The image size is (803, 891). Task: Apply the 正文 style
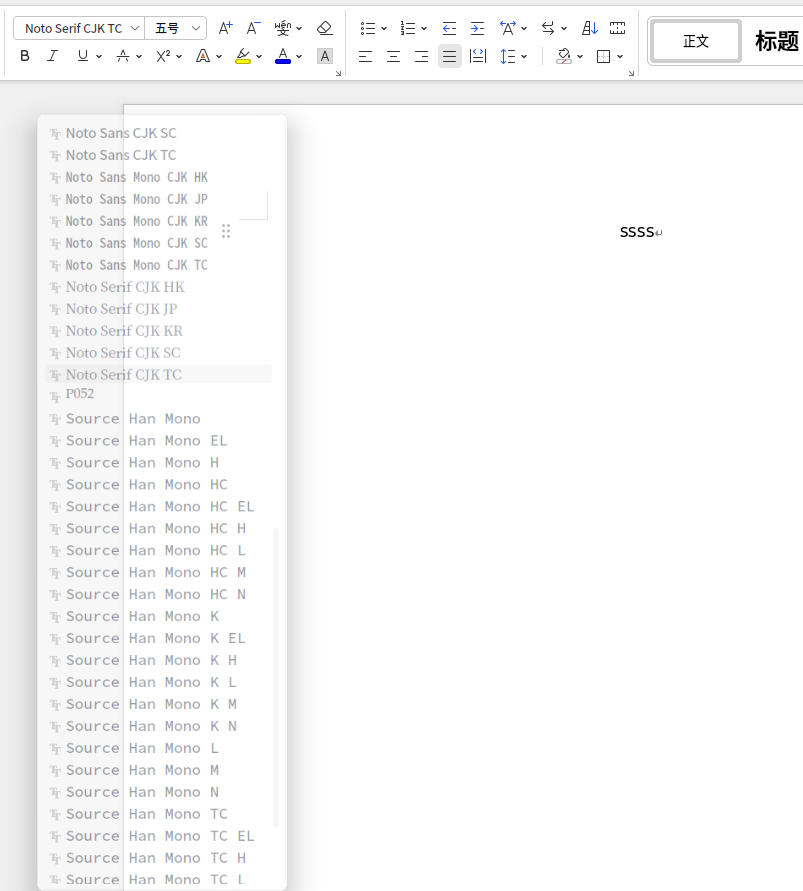pos(696,41)
